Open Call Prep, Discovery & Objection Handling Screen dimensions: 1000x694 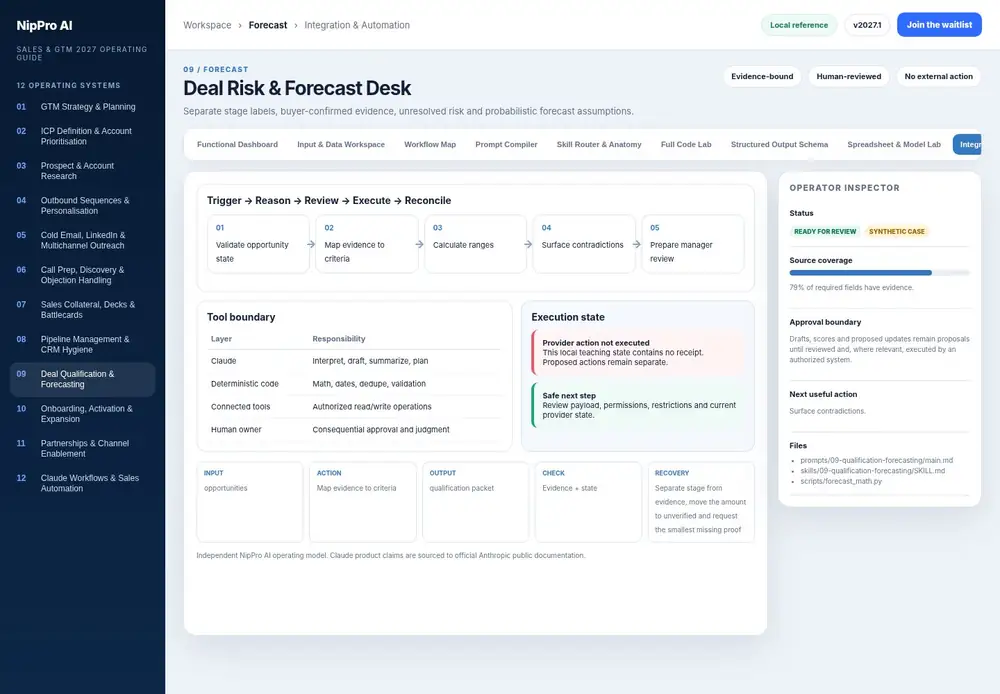(x=82, y=275)
